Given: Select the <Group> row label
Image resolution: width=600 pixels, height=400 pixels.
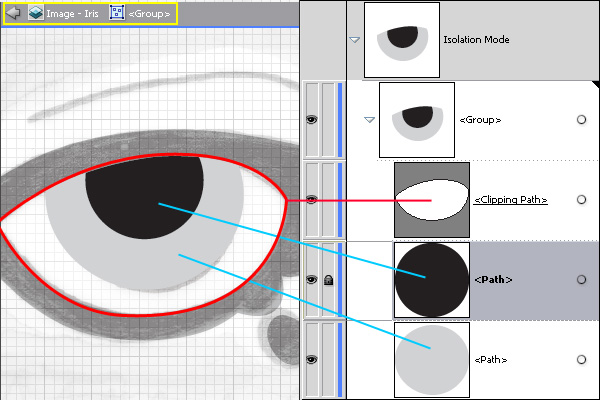Looking at the screenshot, I should click(x=480, y=120).
